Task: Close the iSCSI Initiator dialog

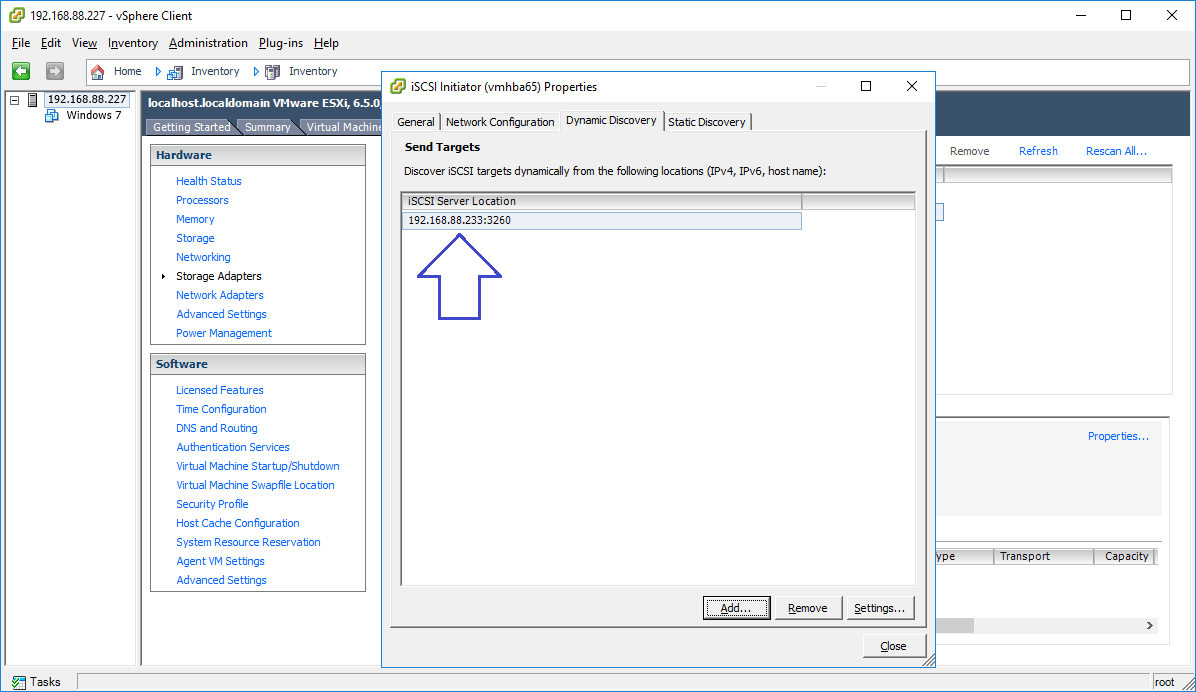Action: [x=894, y=646]
